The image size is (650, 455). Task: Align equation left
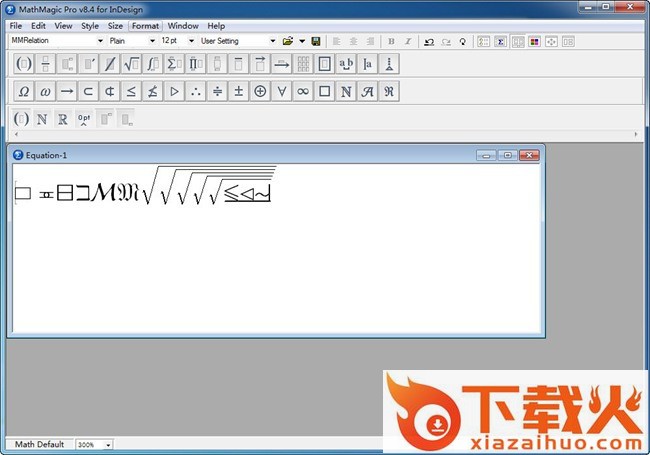pyautogui.click(x=337, y=41)
